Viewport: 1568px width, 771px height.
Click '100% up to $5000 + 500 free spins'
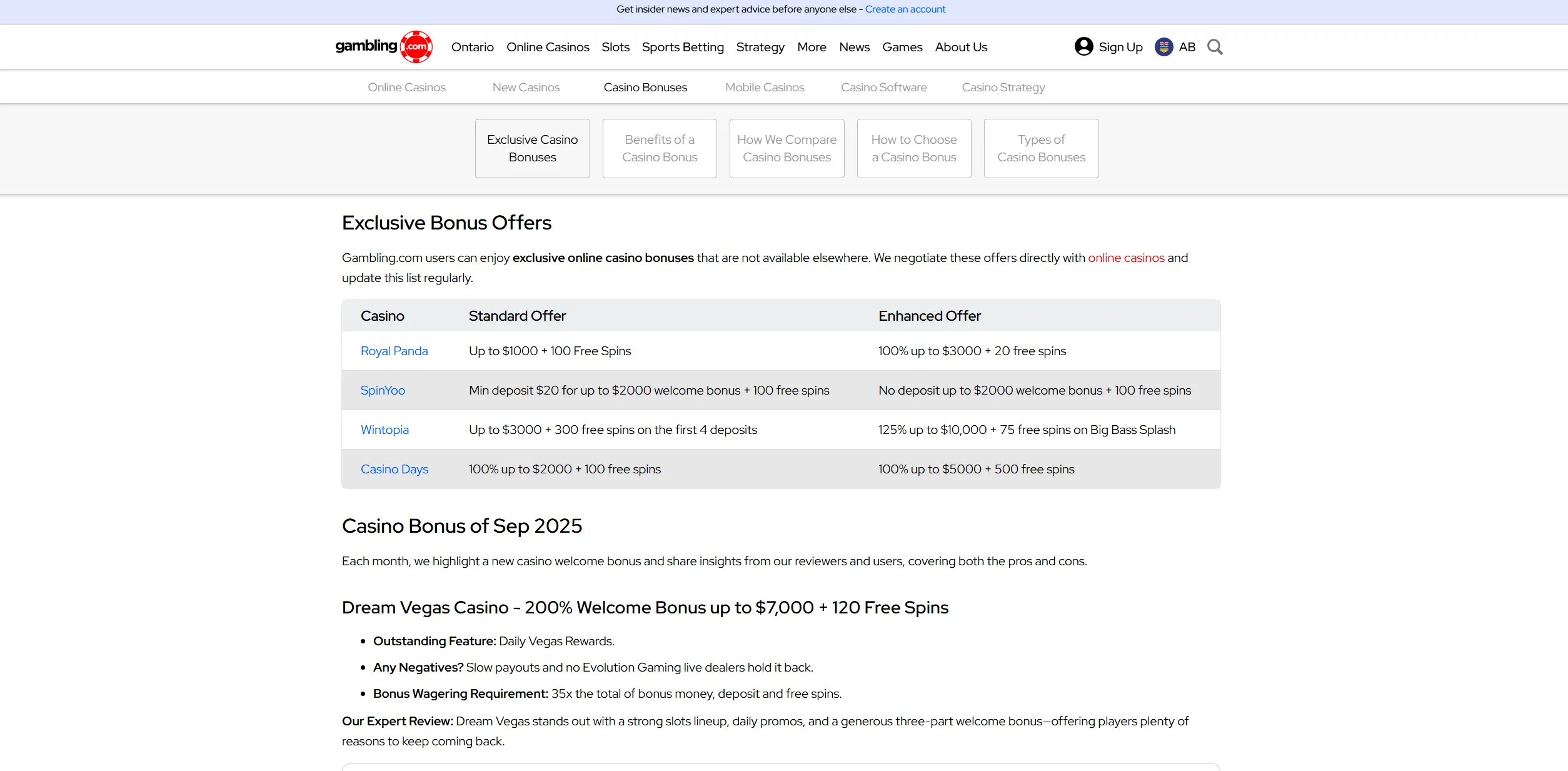coord(976,469)
